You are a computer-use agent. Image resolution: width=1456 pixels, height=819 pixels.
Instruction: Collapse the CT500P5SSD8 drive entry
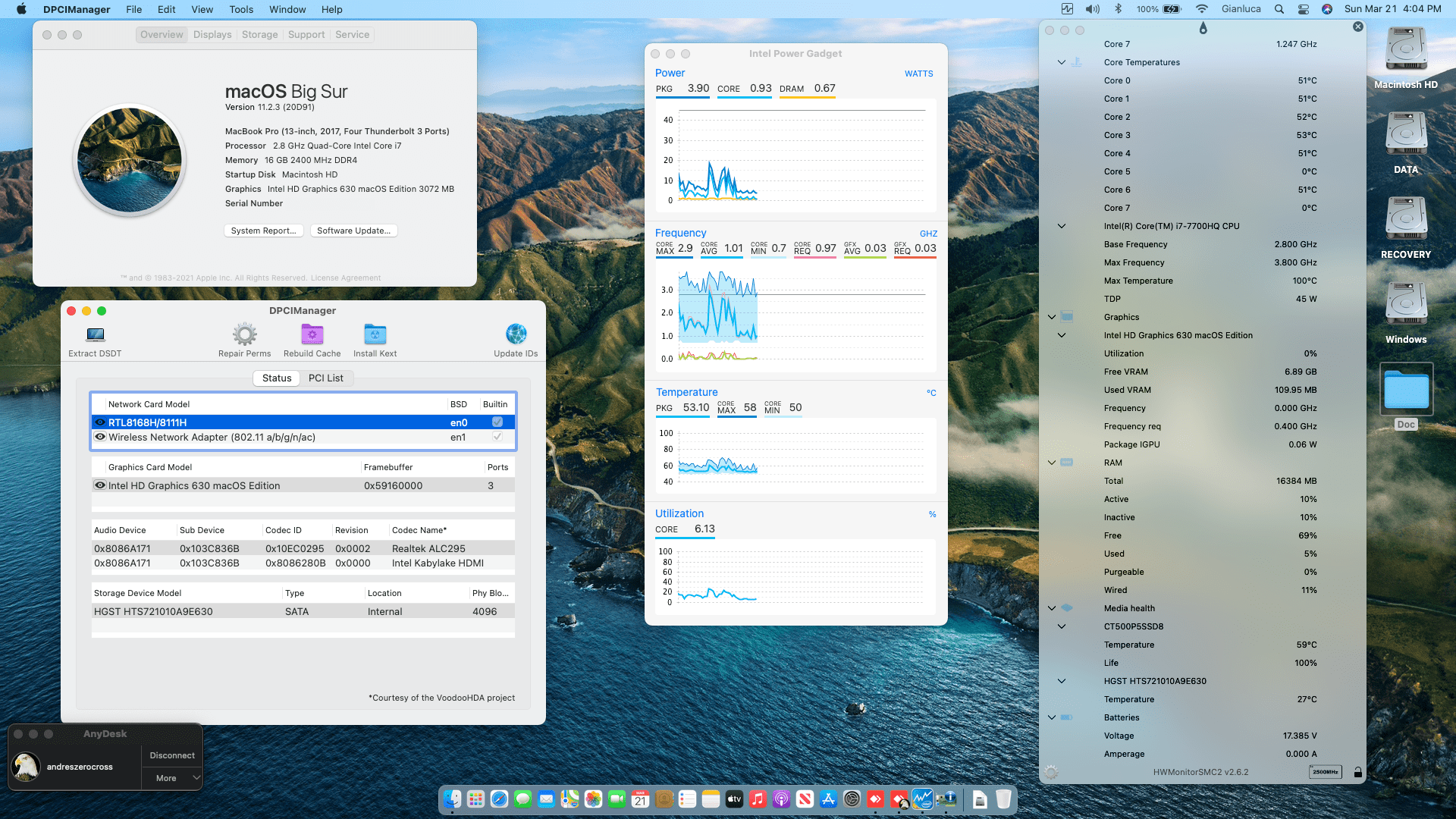pyautogui.click(x=1062, y=626)
